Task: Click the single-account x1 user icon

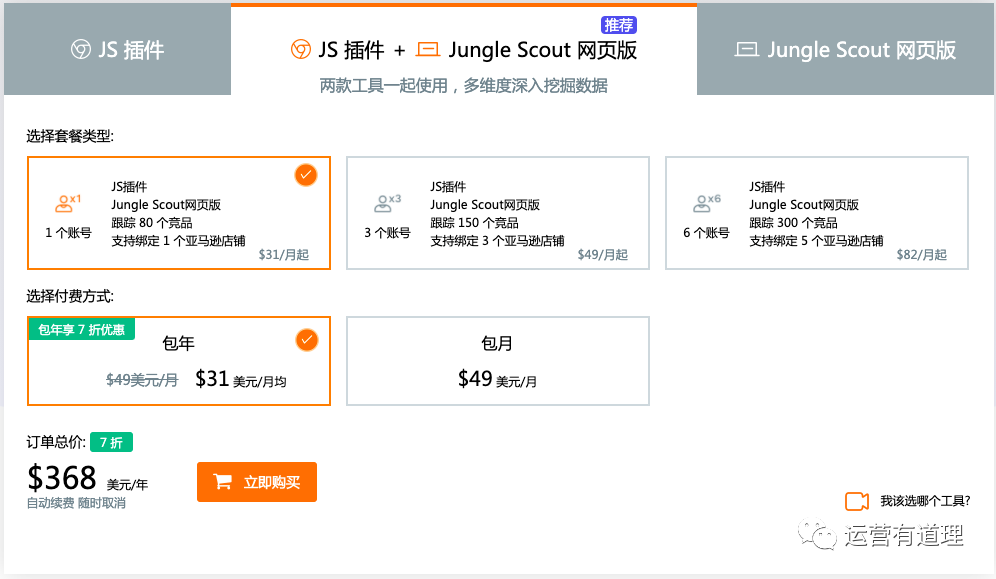Action: [x=65, y=204]
